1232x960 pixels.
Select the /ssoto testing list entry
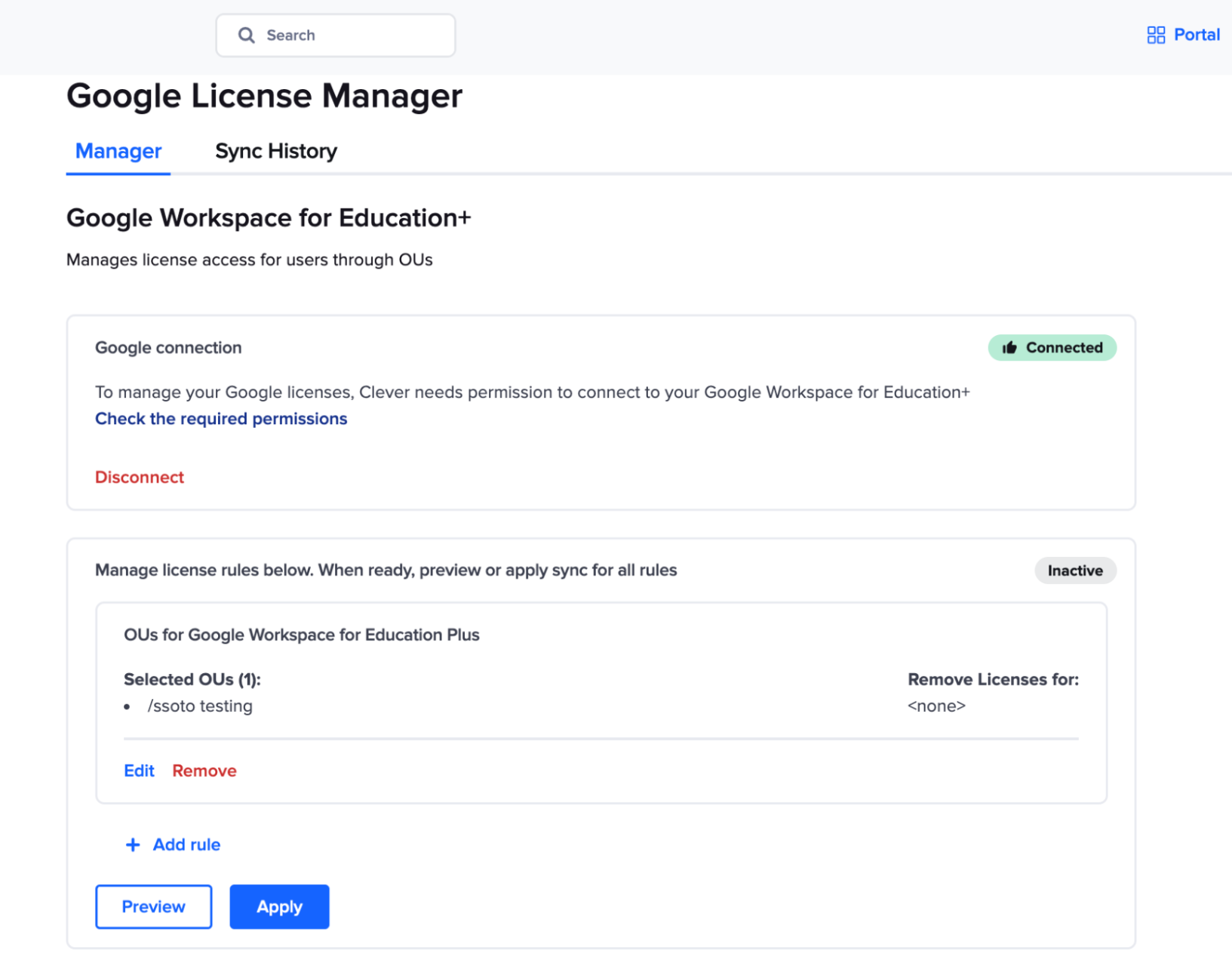tap(200, 706)
